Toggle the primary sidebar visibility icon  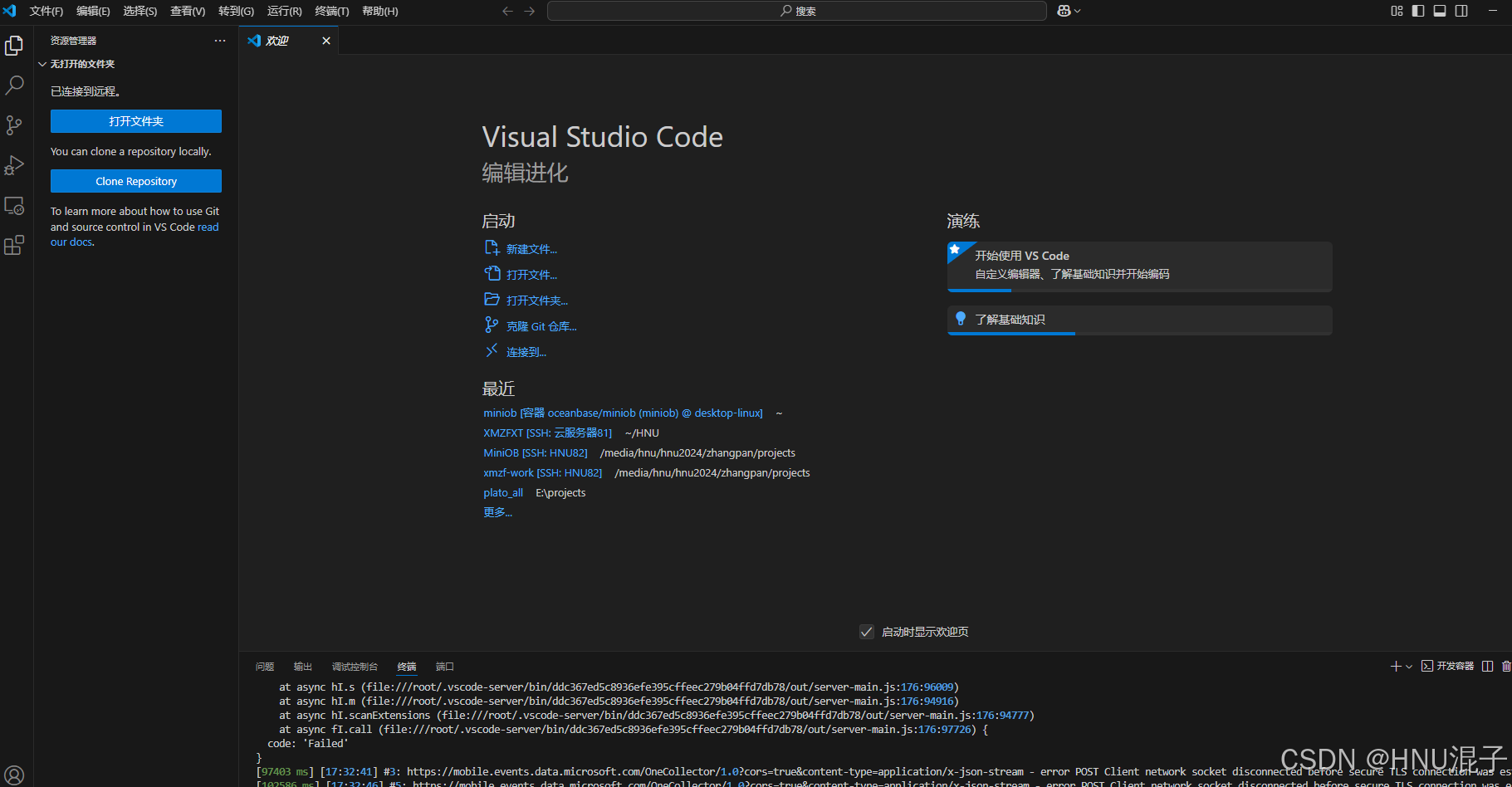coord(1417,11)
